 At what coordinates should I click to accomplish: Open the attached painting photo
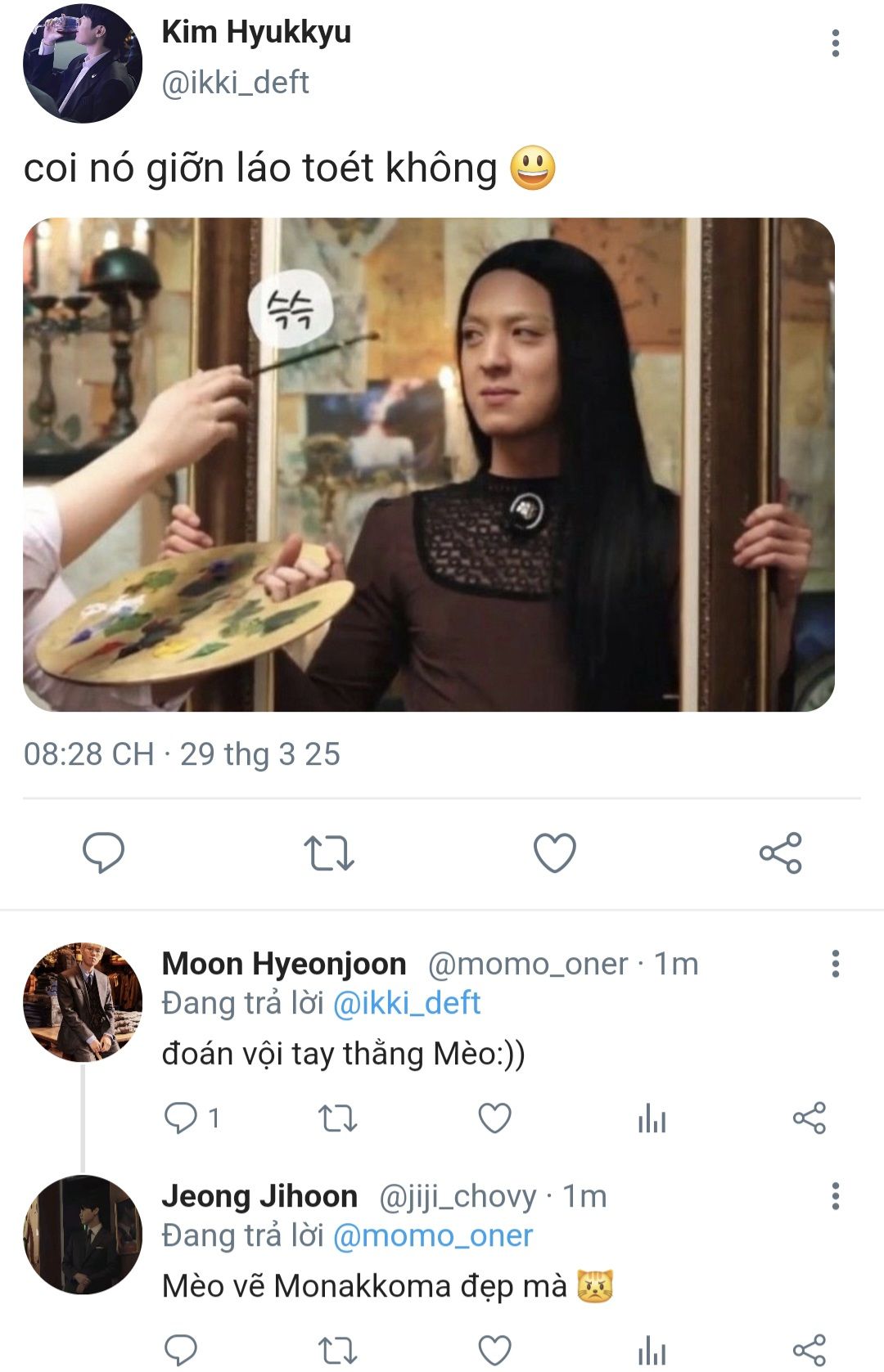click(429, 465)
